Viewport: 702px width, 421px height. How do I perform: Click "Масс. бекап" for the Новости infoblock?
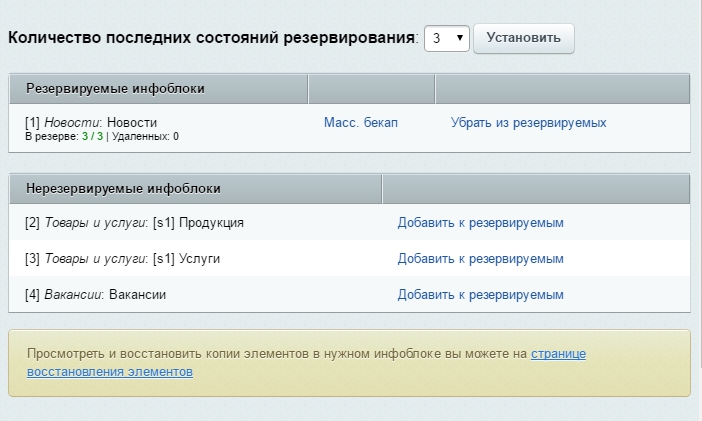[x=361, y=123]
